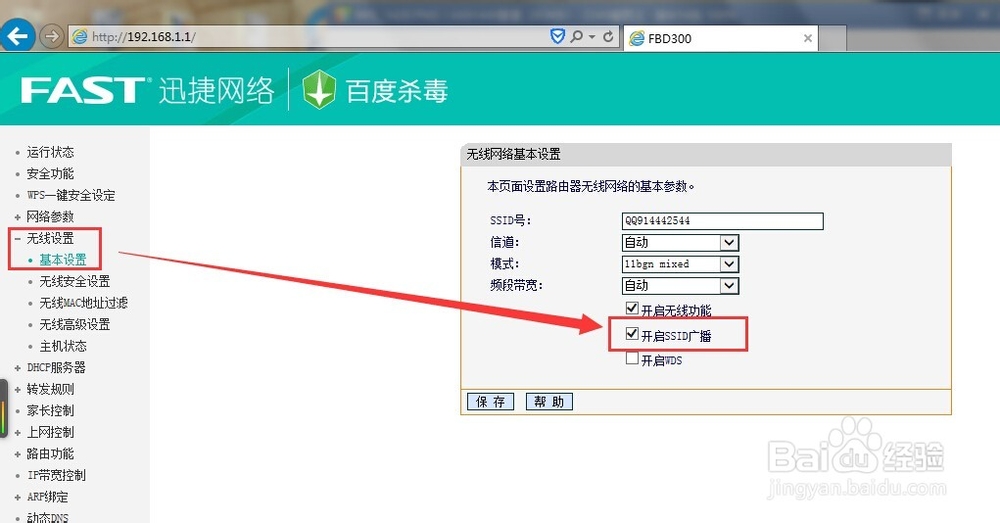
Task: Expand the 转发规则 menu
Action: (x=50, y=389)
